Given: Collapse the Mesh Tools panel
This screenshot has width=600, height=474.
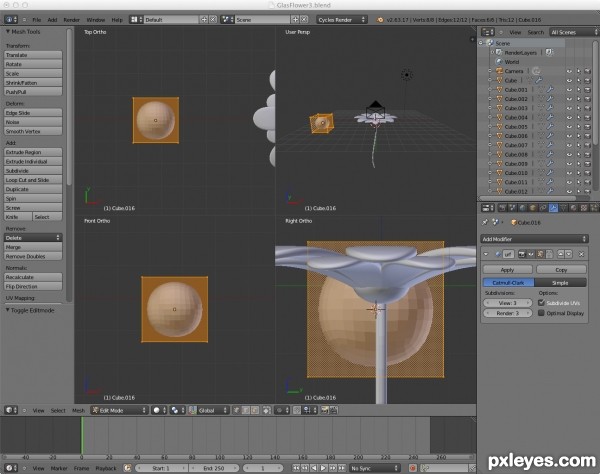Looking at the screenshot, I should (x=8, y=32).
